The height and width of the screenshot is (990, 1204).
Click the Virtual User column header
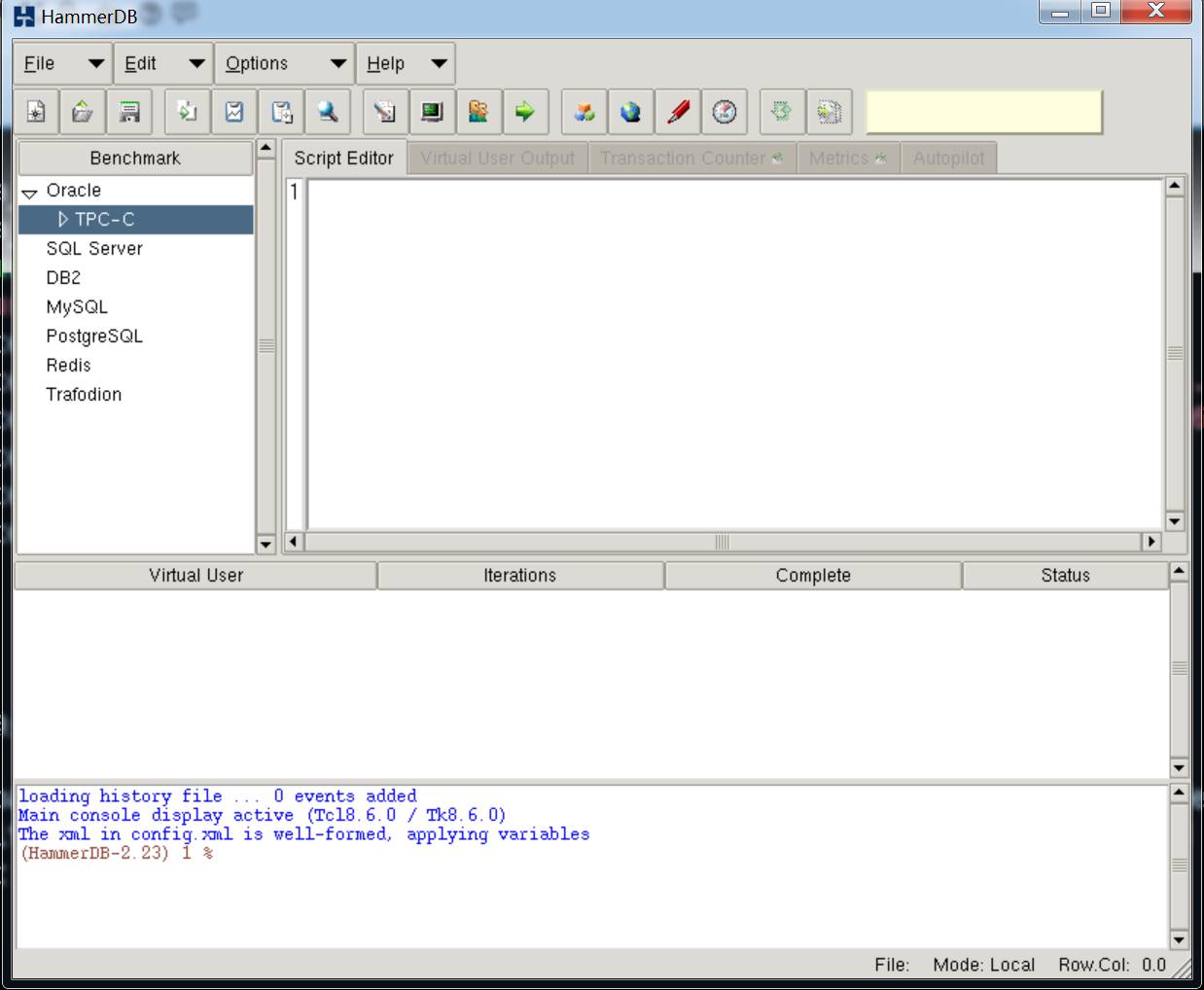[x=195, y=576]
